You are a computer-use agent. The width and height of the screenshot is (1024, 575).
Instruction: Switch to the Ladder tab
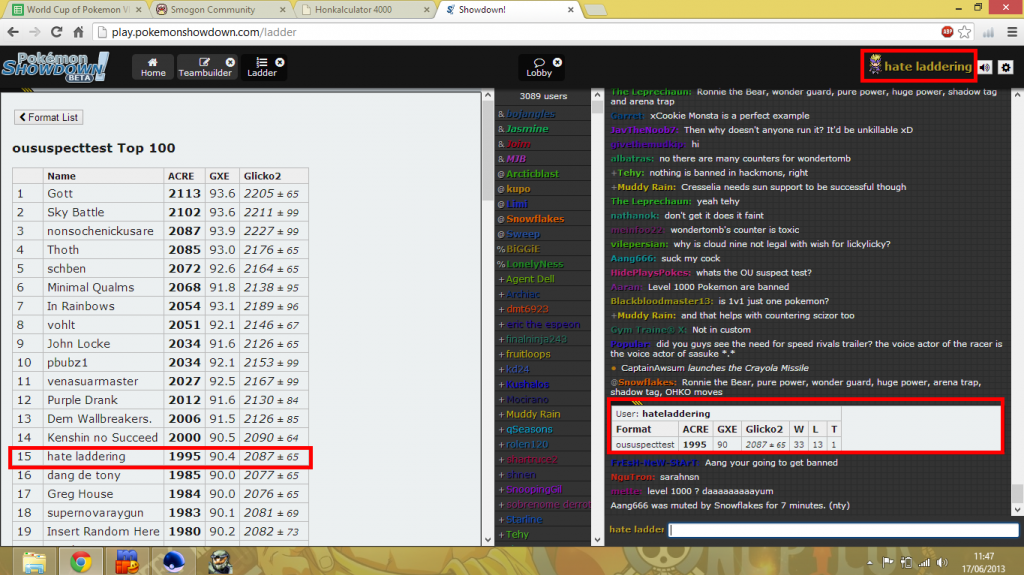(x=261, y=67)
